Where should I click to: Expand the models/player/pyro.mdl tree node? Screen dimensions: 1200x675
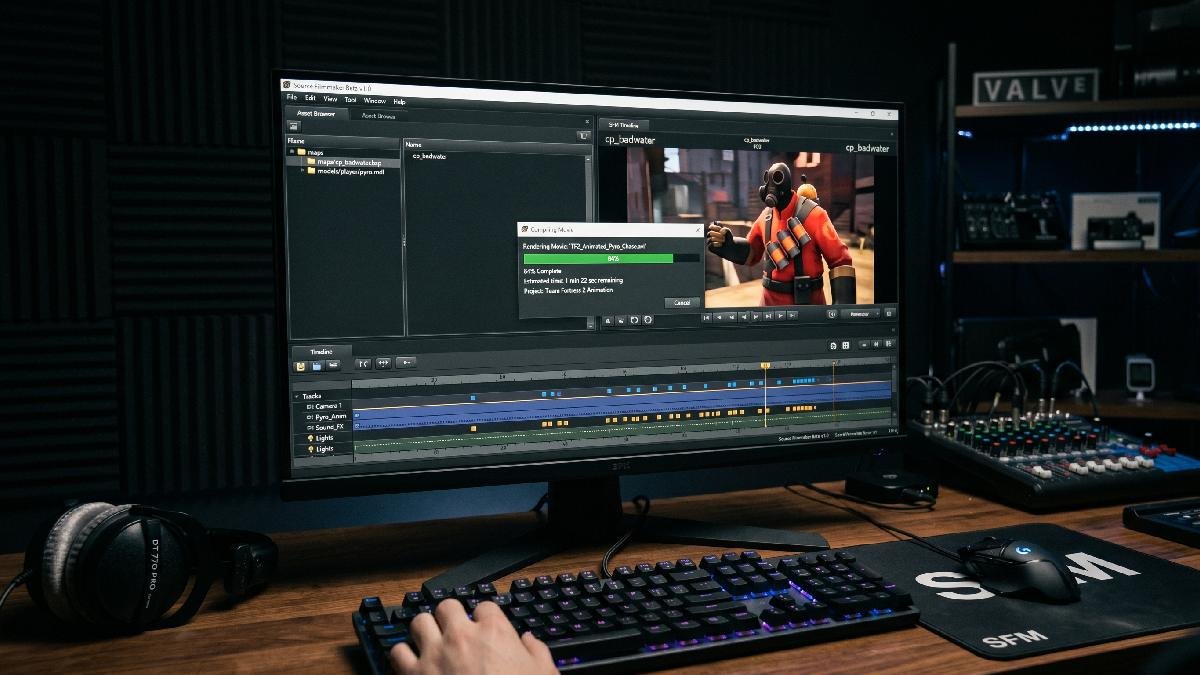pos(303,171)
